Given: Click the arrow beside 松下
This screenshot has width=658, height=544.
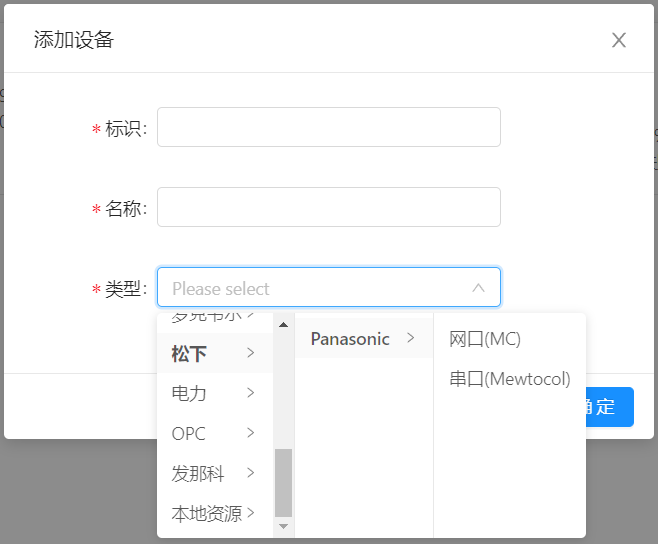Looking at the screenshot, I should pos(250,353).
